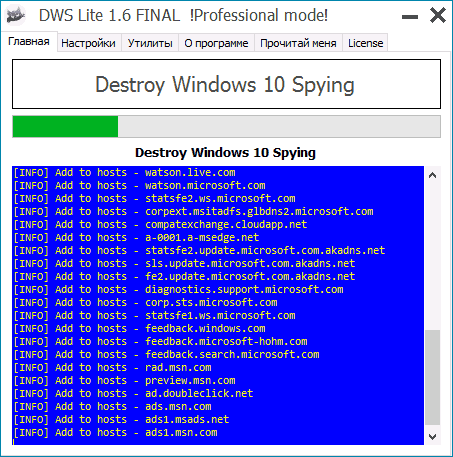
Task: Click the log scrollbar up arrow
Action: [432, 175]
